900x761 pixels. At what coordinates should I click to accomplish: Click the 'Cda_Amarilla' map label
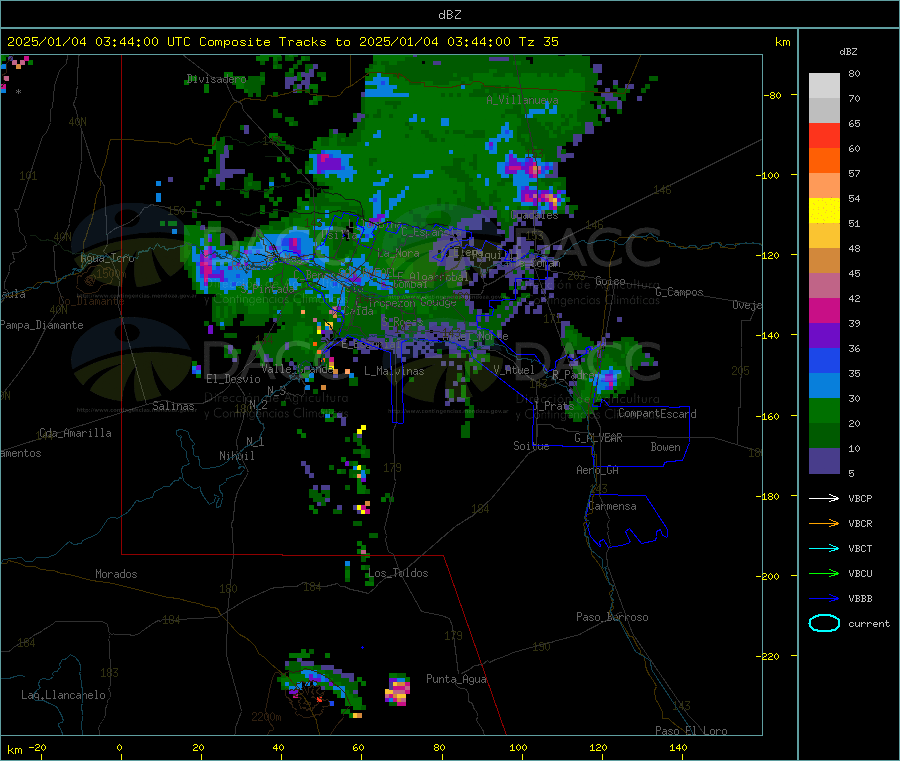75,433
